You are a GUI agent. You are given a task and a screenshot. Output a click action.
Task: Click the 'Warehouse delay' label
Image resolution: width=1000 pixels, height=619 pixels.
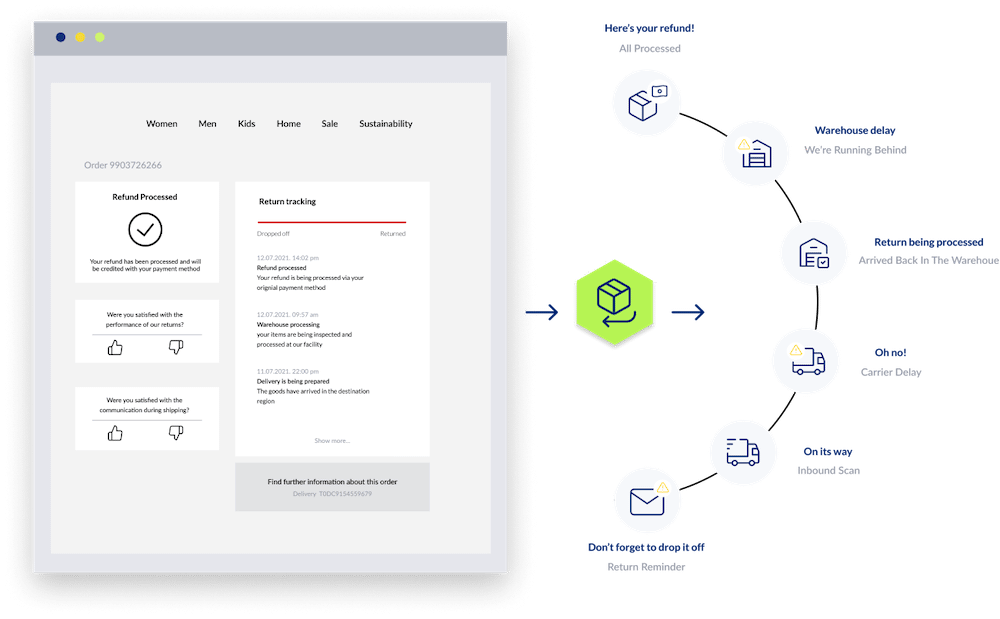pyautogui.click(x=855, y=130)
